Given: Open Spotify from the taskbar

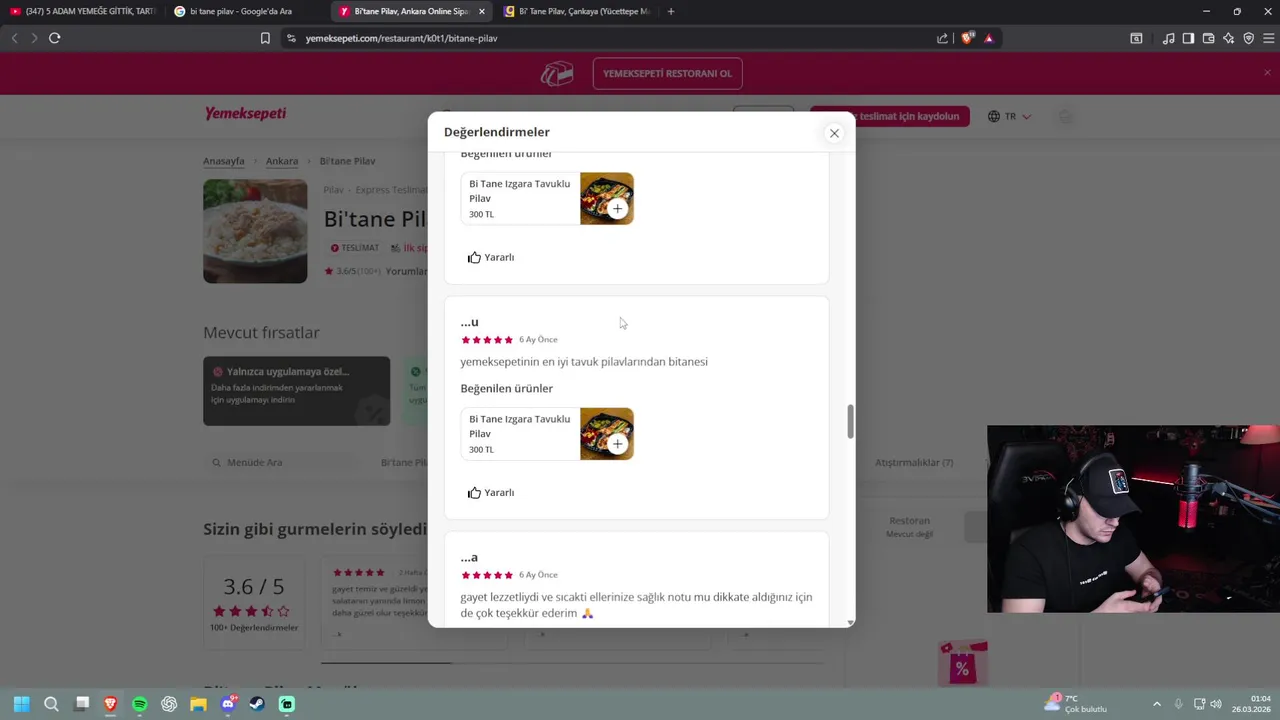Looking at the screenshot, I should [x=140, y=704].
